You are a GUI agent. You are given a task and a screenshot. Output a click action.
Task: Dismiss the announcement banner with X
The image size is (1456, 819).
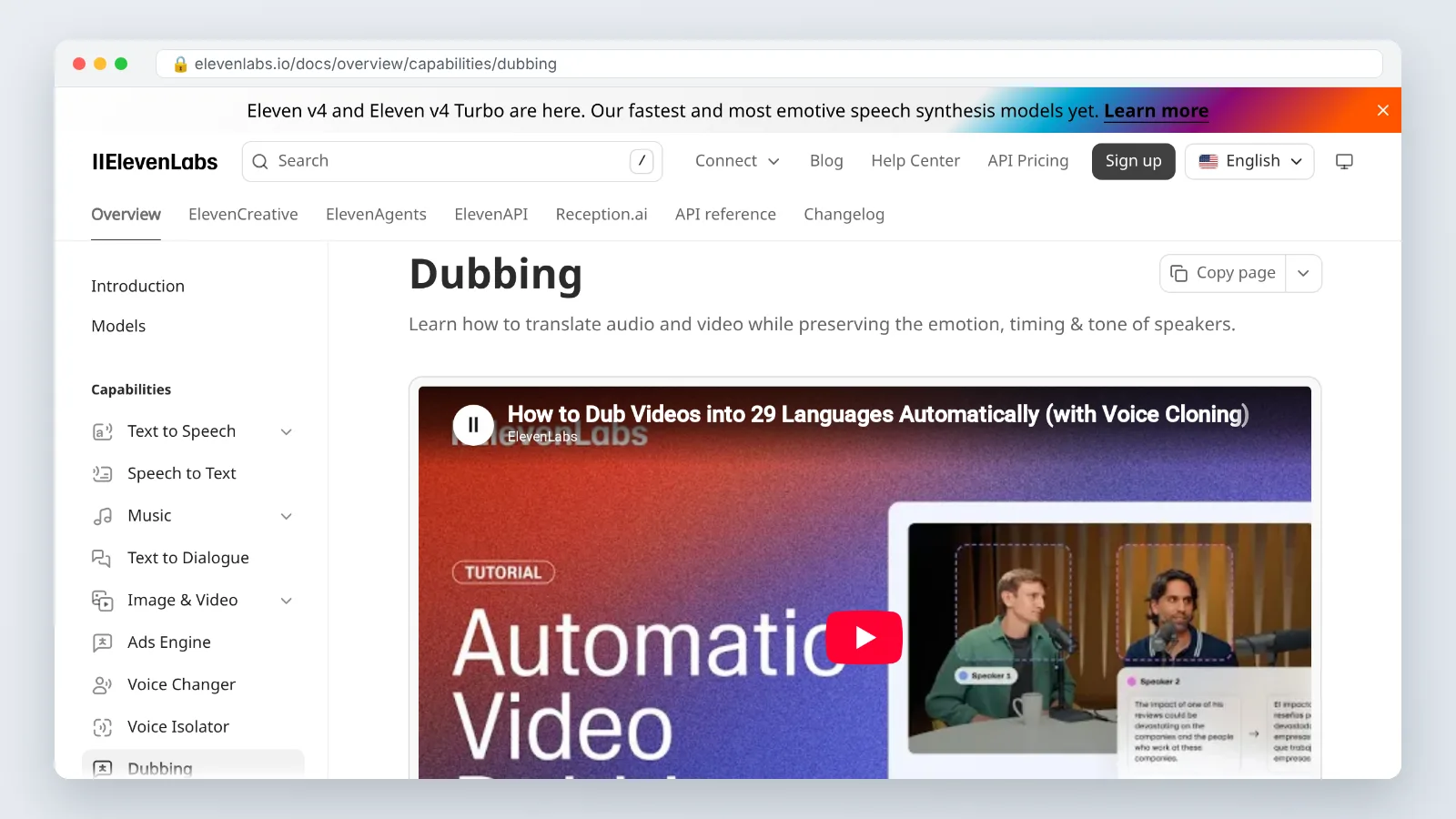[1382, 110]
